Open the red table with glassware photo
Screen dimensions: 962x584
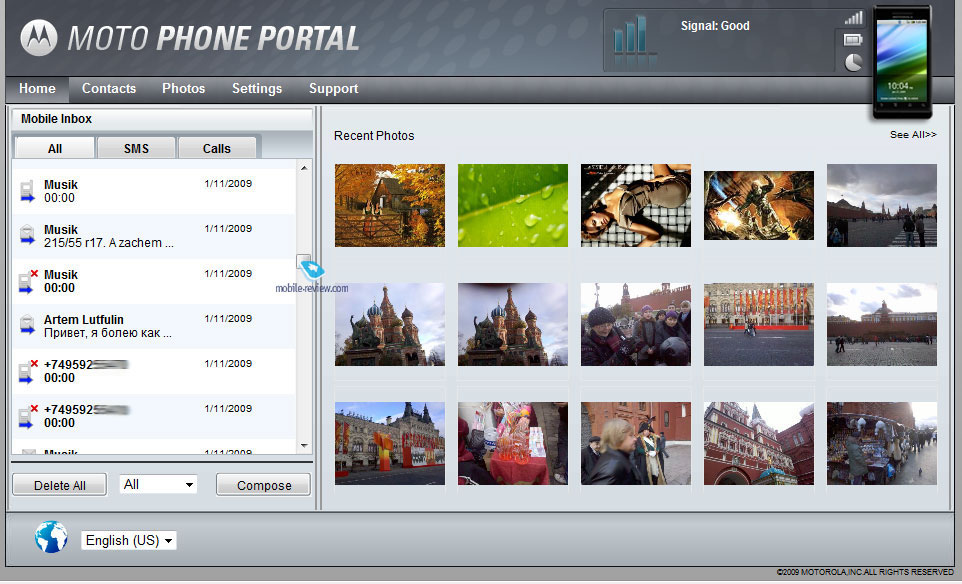click(x=513, y=444)
